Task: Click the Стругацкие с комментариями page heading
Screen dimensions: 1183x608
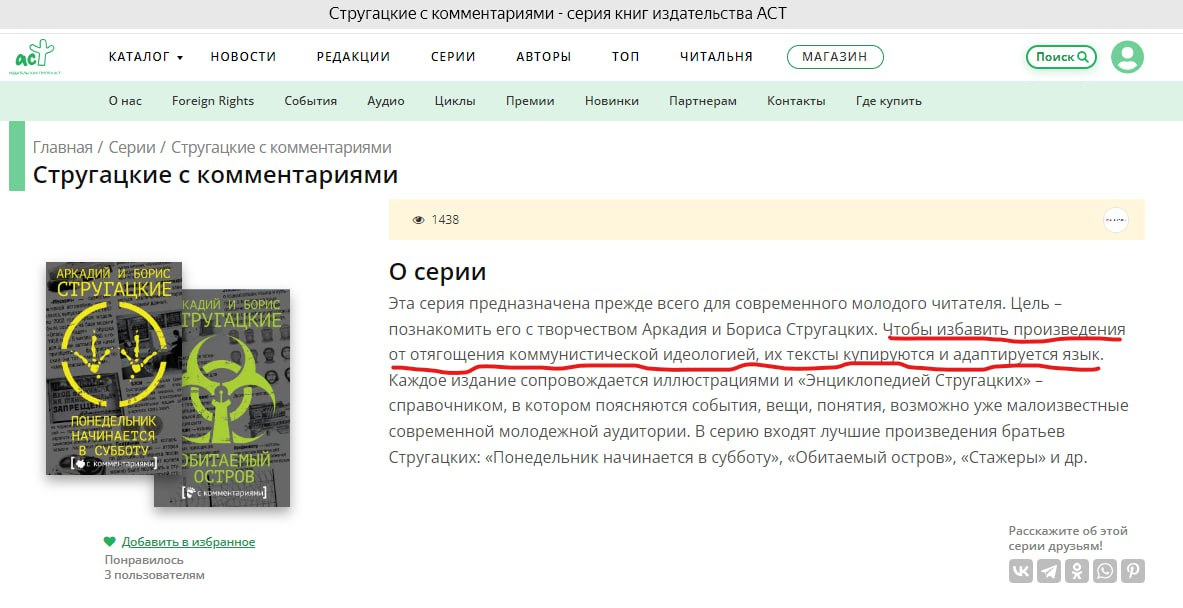Action: (215, 175)
